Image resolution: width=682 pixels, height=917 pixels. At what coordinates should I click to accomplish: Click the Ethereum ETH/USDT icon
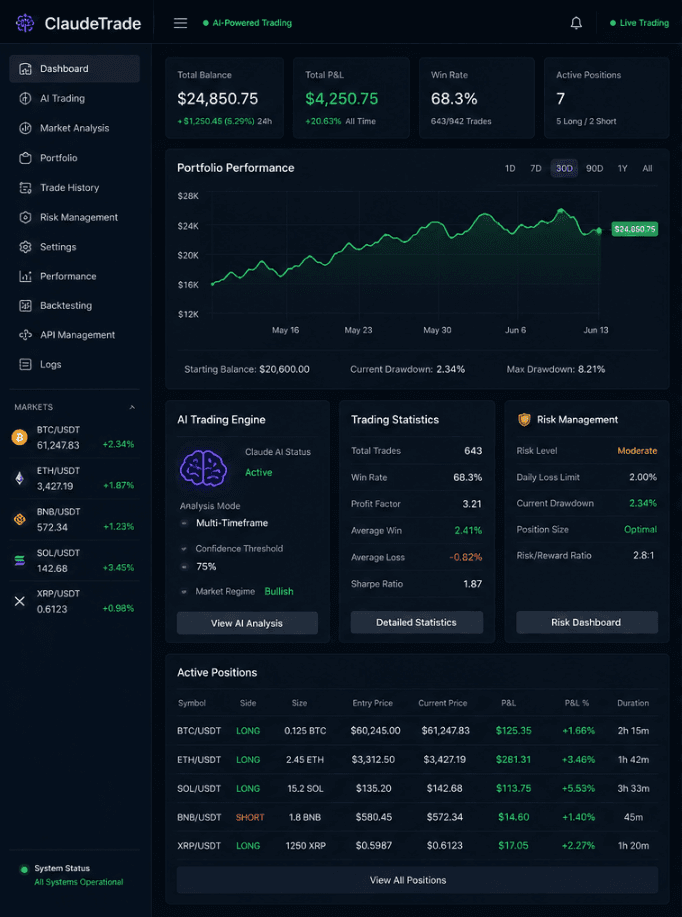tap(20, 478)
